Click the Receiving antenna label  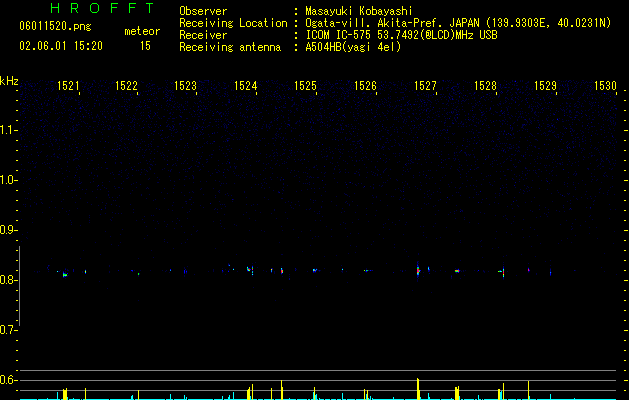(x=230, y=47)
